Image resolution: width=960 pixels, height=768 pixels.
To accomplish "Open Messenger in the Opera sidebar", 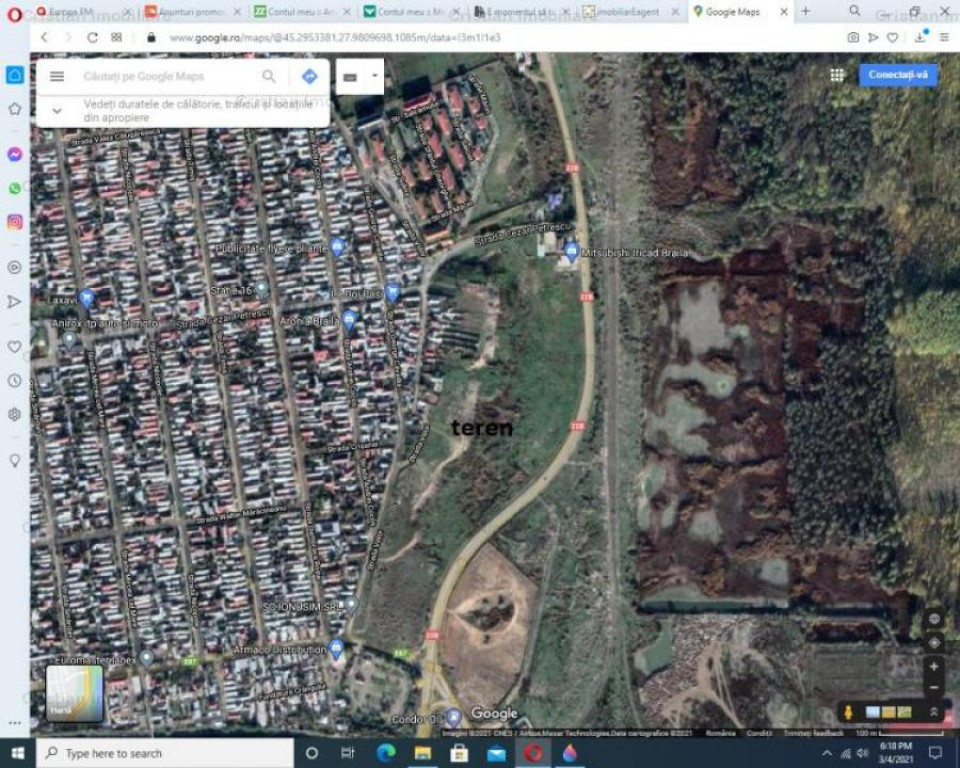I will [x=15, y=155].
